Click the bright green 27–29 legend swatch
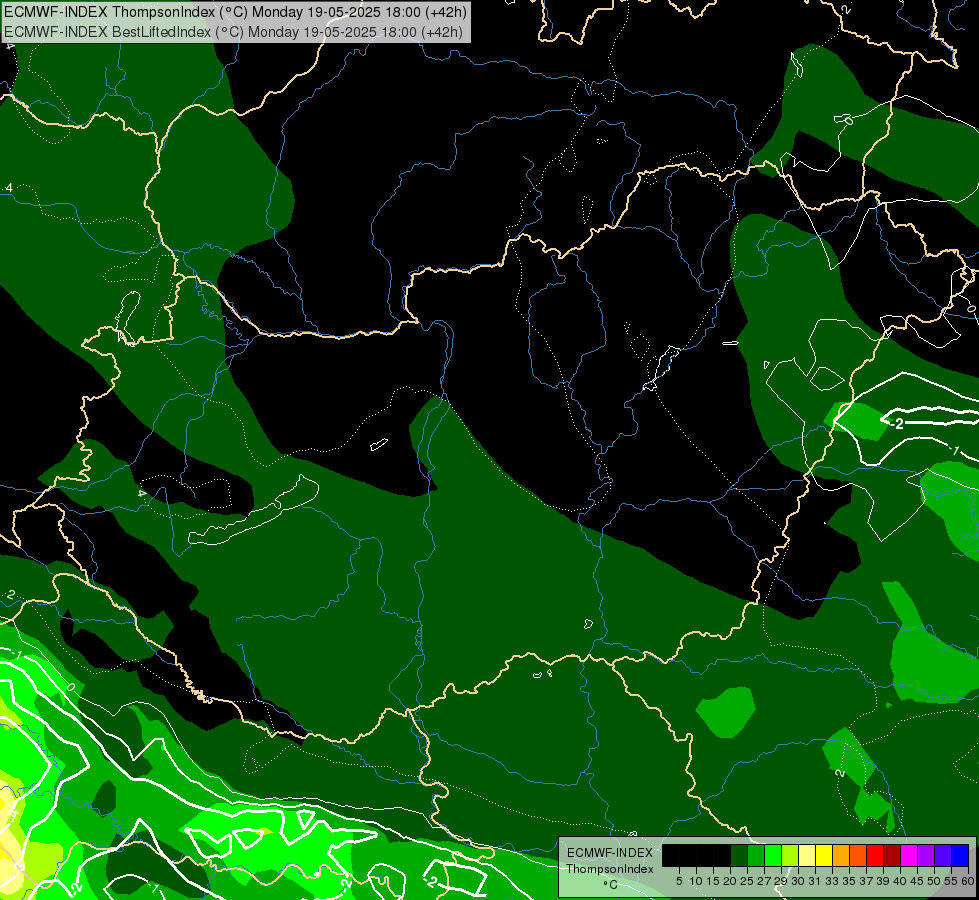979x900 pixels. coord(773,855)
